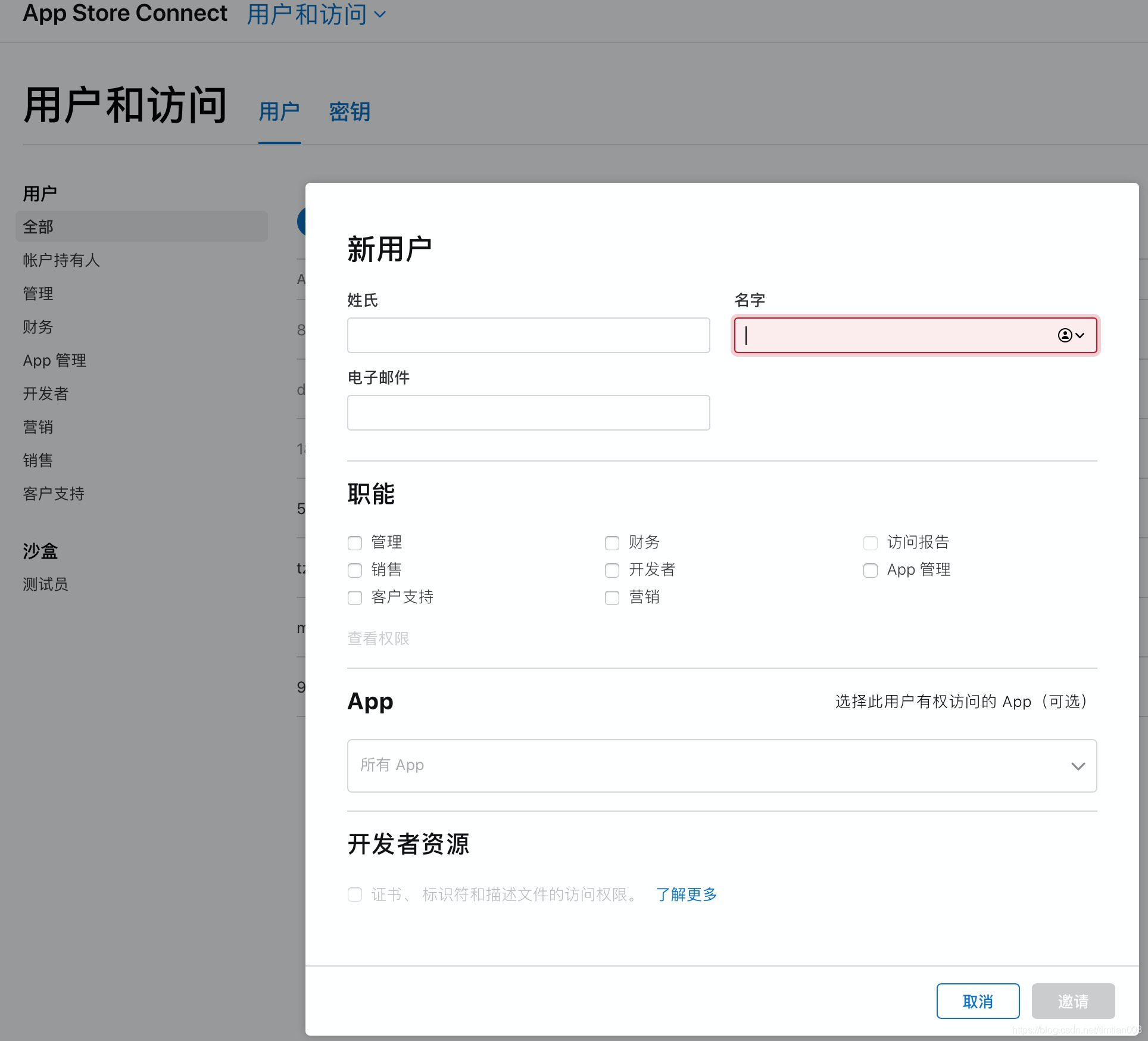The image size is (1148, 1041).
Task: Click the chevron in 名字 field
Action: (x=1080, y=335)
